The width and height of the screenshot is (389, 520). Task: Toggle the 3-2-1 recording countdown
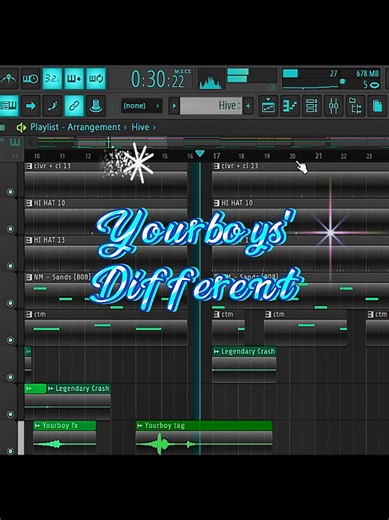[52, 79]
